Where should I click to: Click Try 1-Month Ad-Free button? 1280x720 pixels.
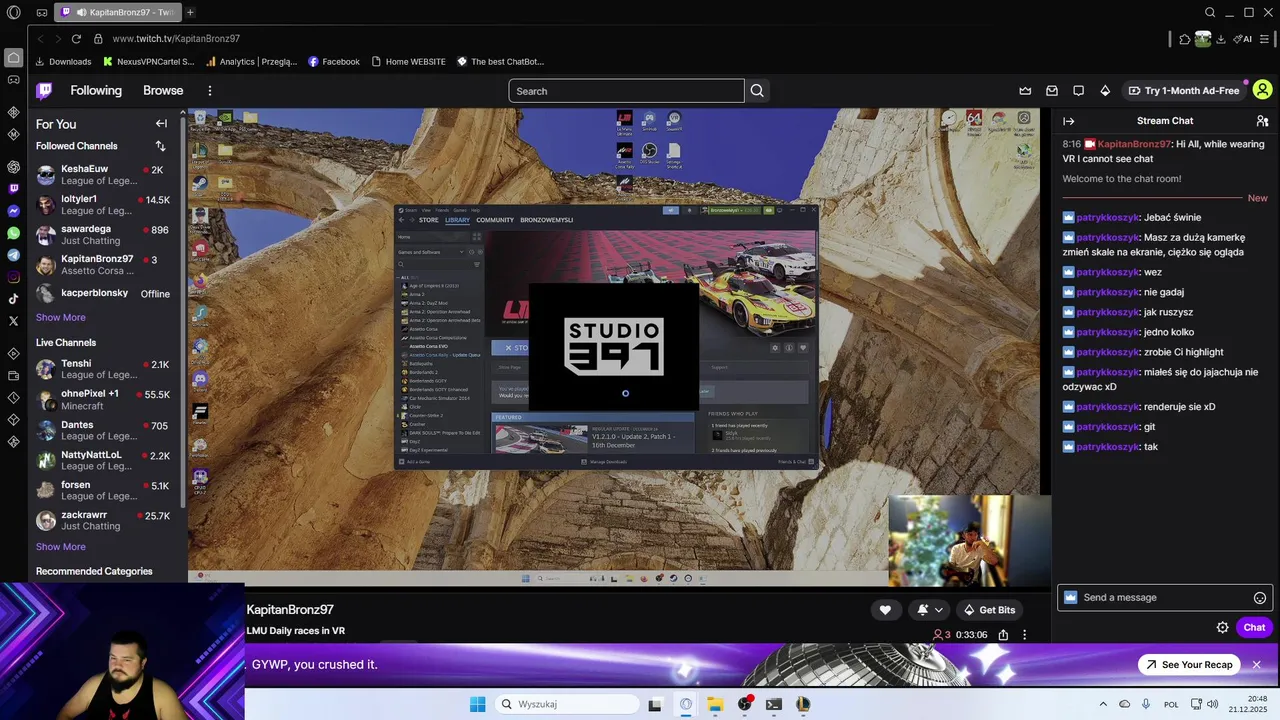[x=1184, y=91]
